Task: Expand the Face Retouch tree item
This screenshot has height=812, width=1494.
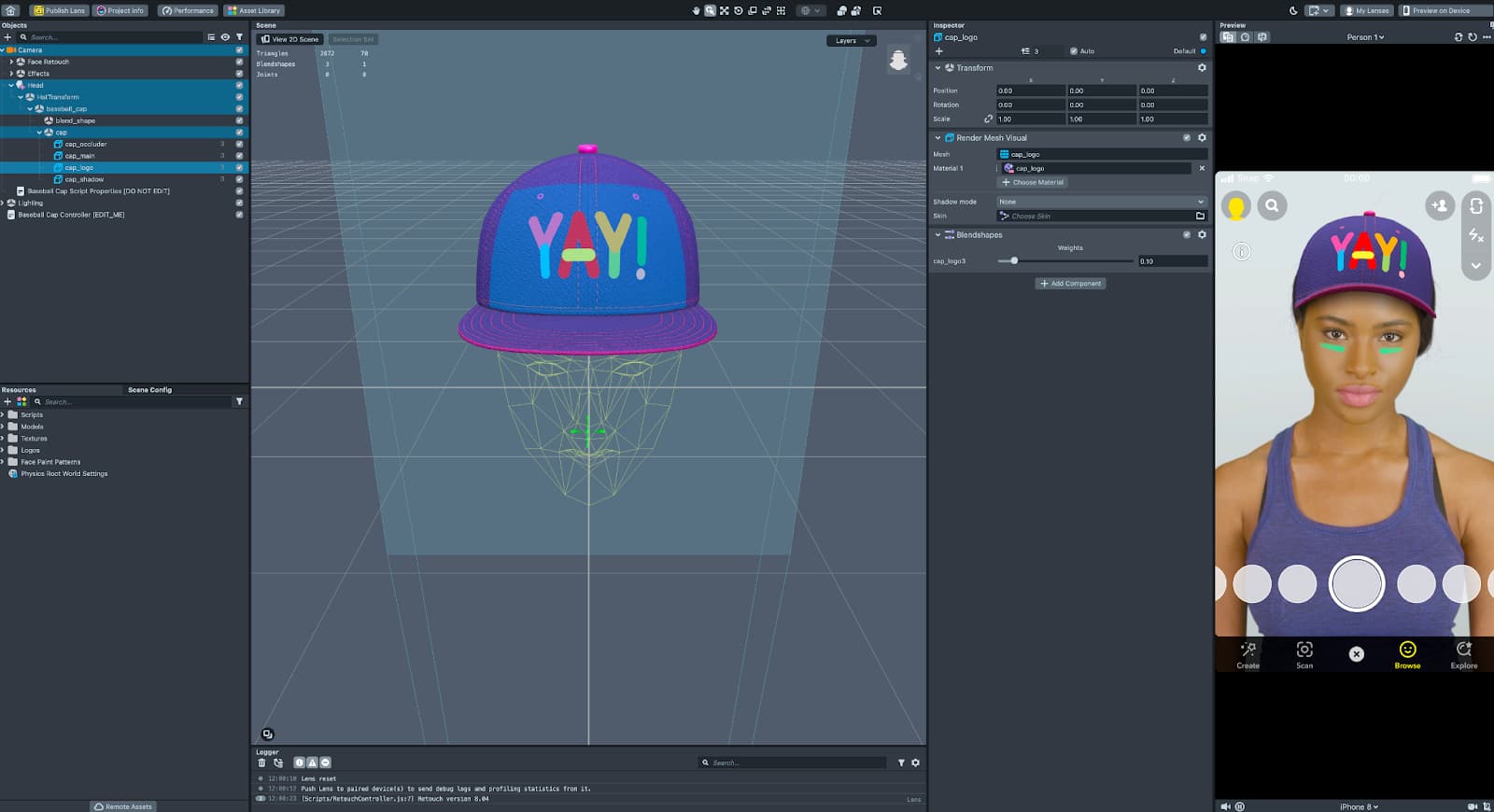Action: [11, 62]
